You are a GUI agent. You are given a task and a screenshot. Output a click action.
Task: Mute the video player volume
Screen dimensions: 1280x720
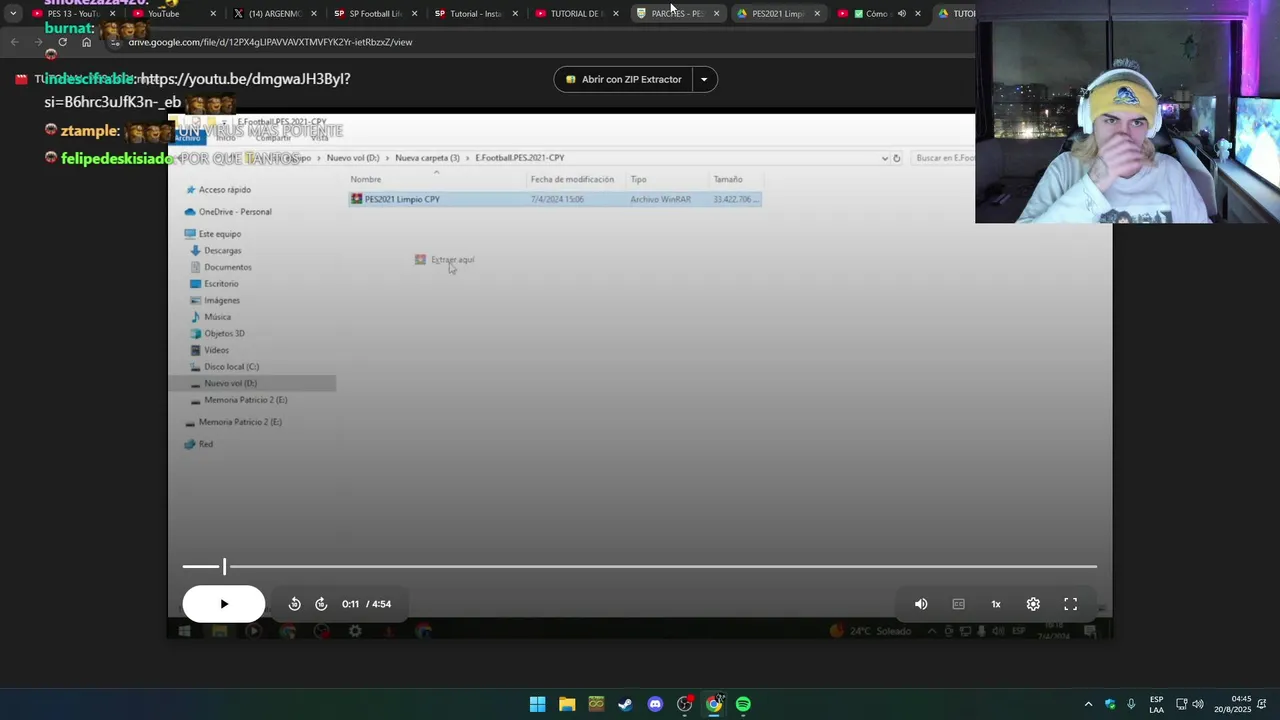click(x=921, y=604)
